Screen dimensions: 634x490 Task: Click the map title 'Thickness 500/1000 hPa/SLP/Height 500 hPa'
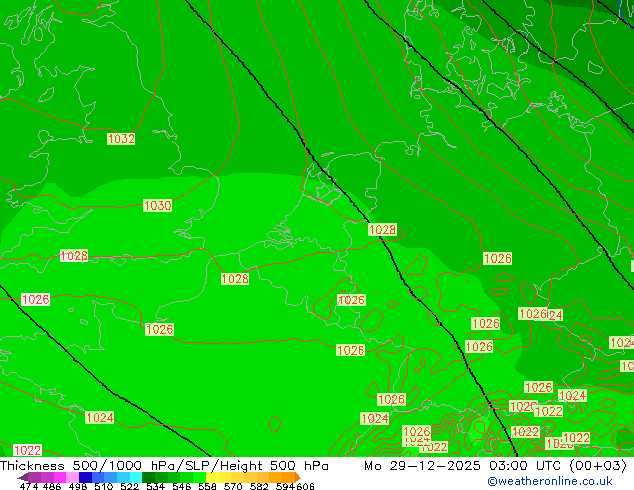point(164,466)
